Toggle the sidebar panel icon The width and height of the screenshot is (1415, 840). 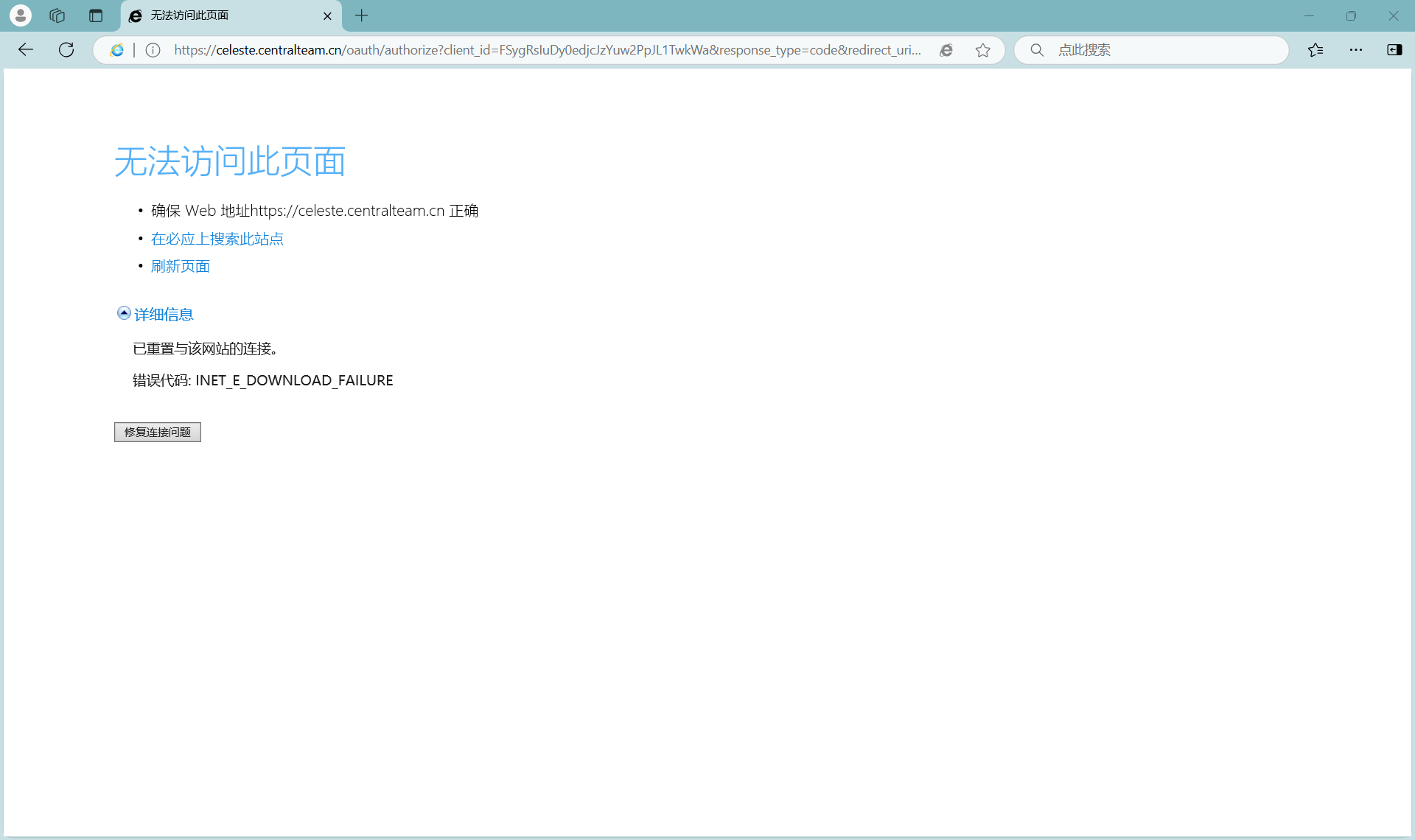click(1394, 50)
